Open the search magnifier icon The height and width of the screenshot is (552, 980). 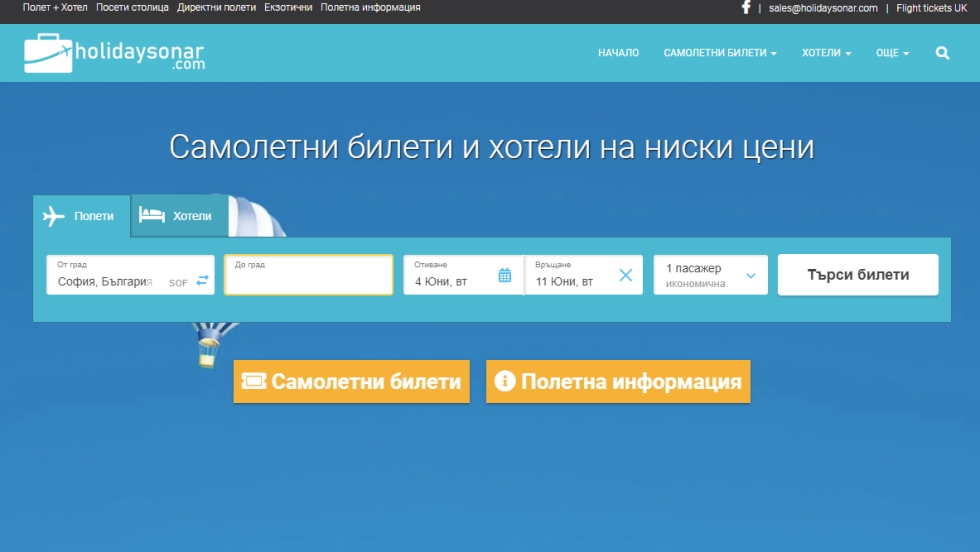(942, 53)
